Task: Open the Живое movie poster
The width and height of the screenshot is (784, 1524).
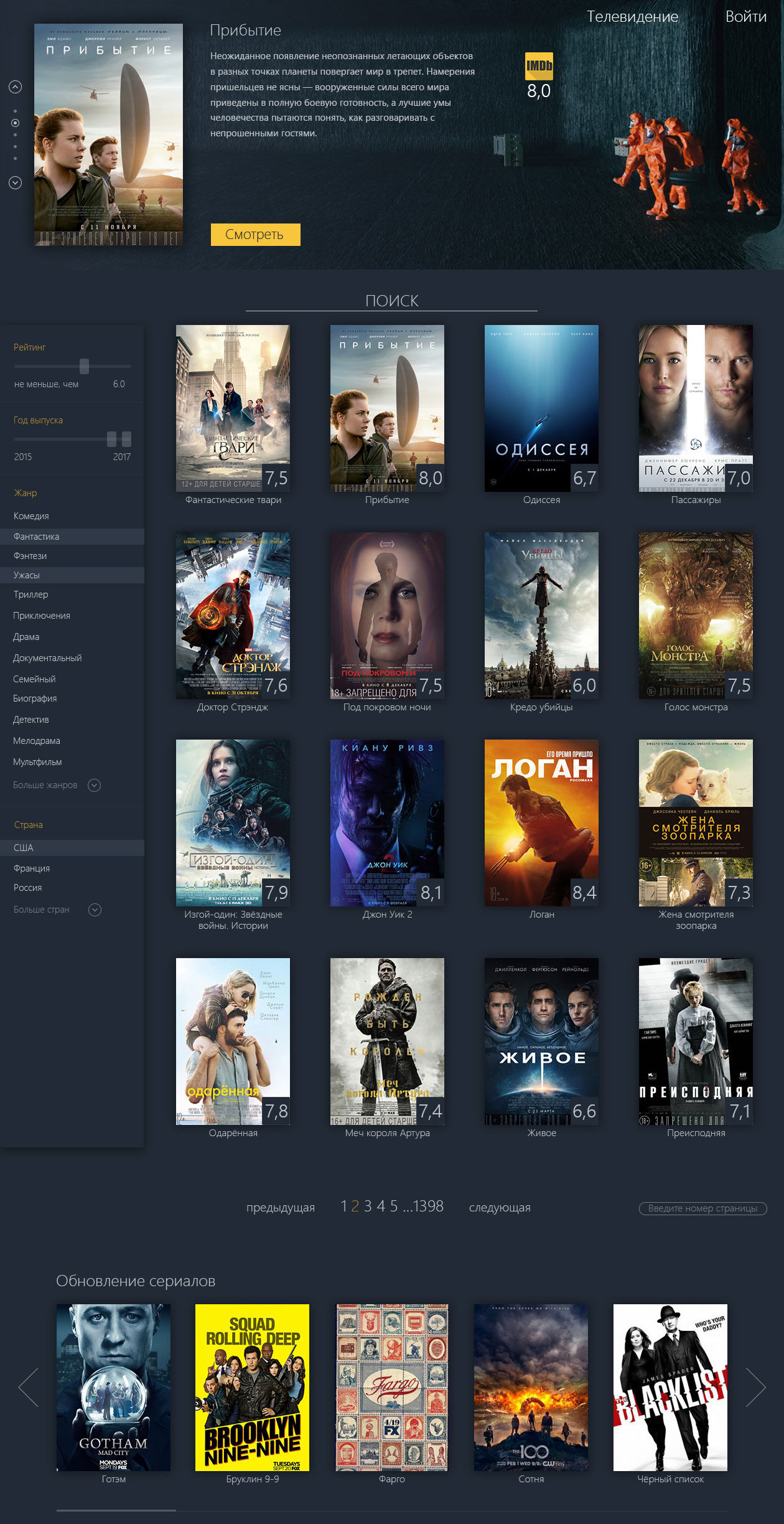Action: pyautogui.click(x=541, y=1042)
